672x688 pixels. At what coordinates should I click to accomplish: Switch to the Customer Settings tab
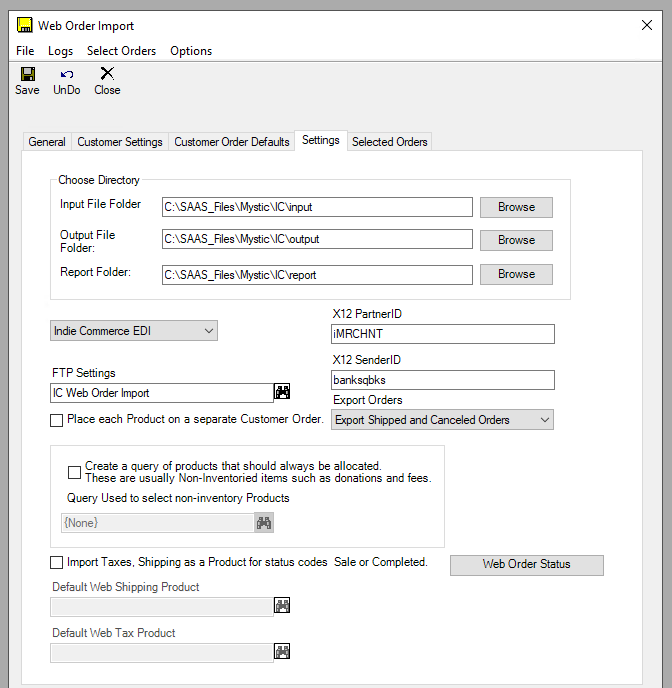pyautogui.click(x=120, y=142)
